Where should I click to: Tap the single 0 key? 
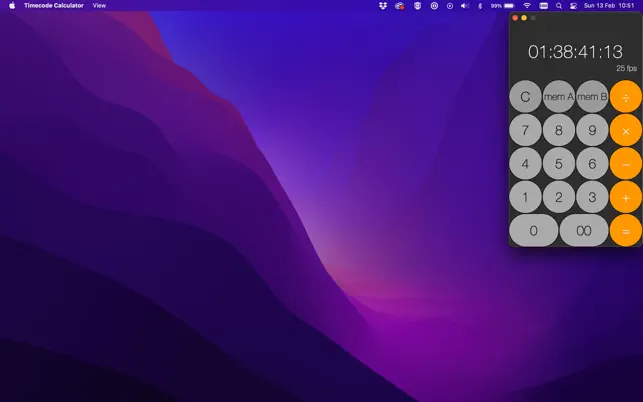point(534,231)
